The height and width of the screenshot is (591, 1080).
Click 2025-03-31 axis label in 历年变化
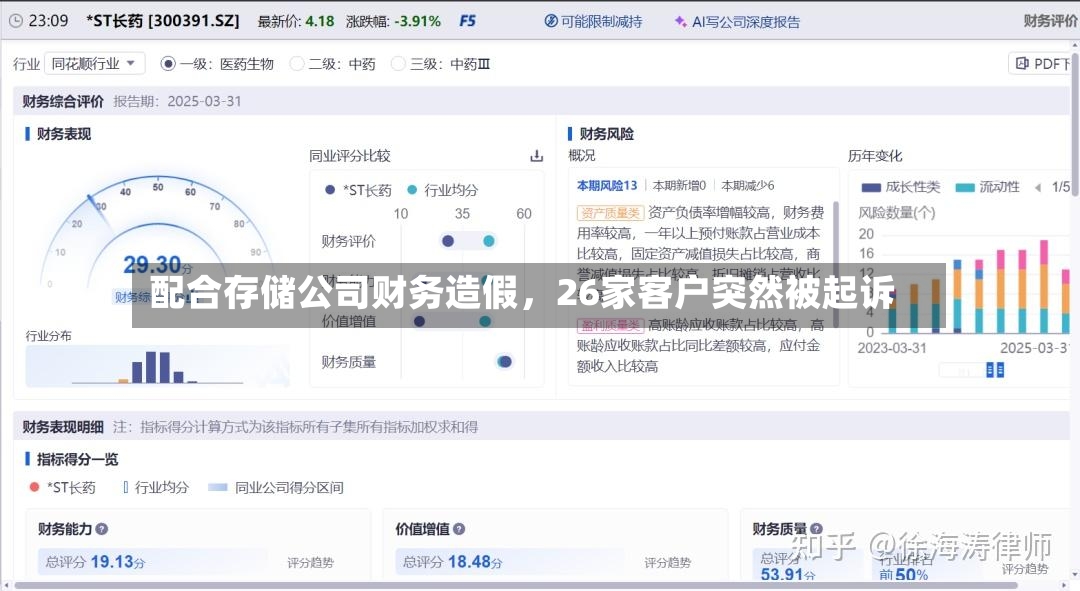pos(1035,348)
